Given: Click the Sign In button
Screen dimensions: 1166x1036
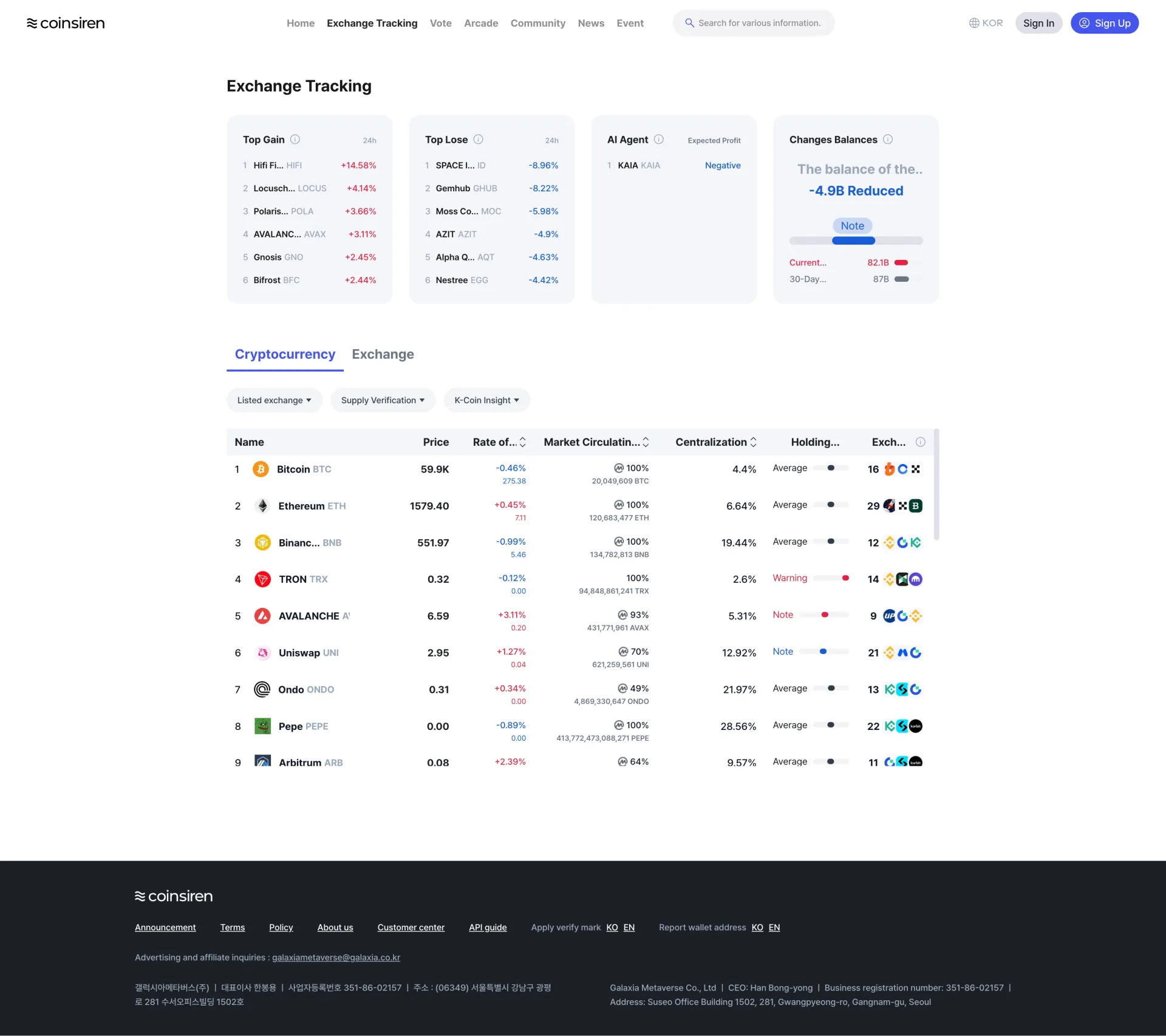Looking at the screenshot, I should pyautogui.click(x=1038, y=23).
